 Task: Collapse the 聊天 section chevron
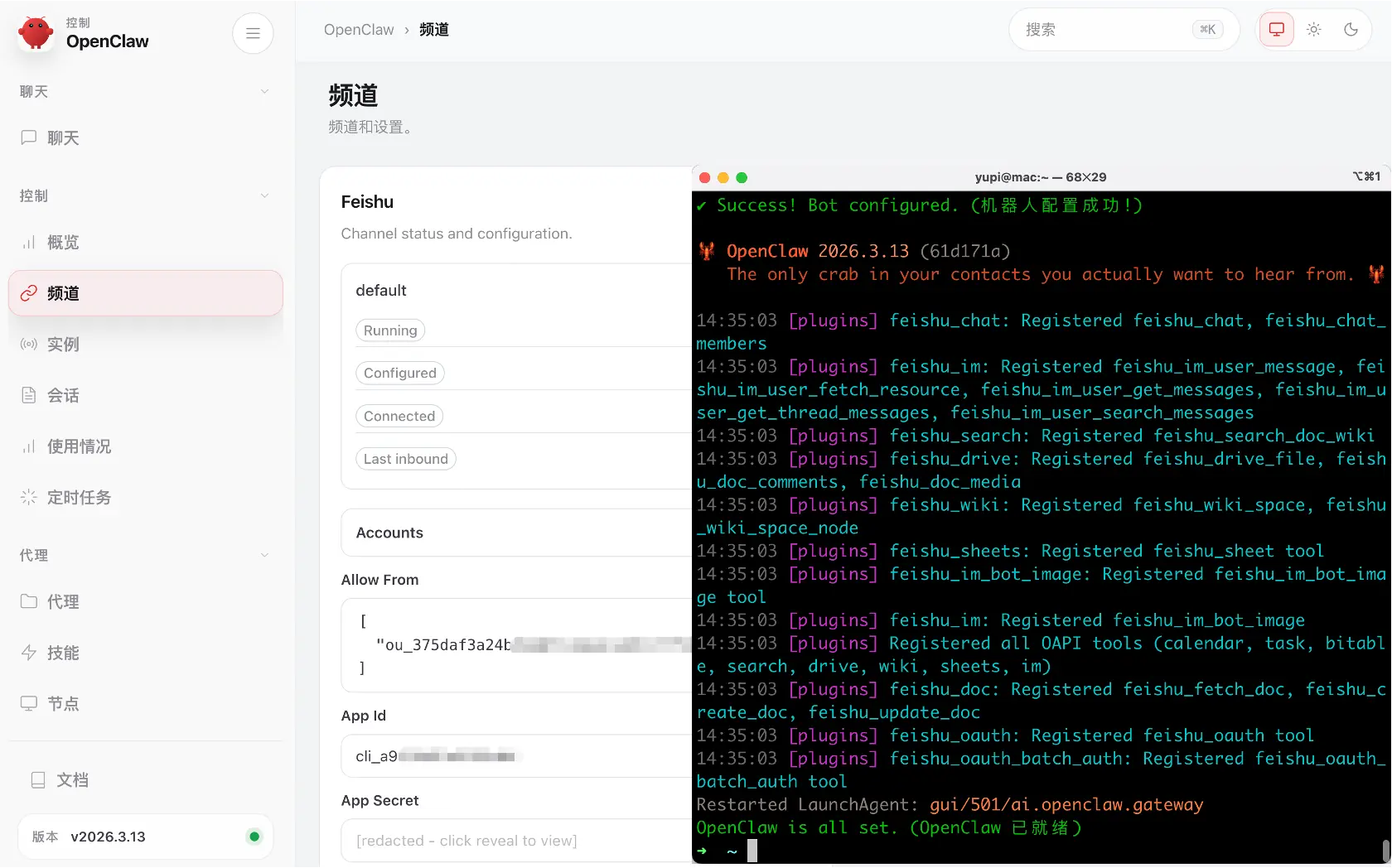click(265, 91)
